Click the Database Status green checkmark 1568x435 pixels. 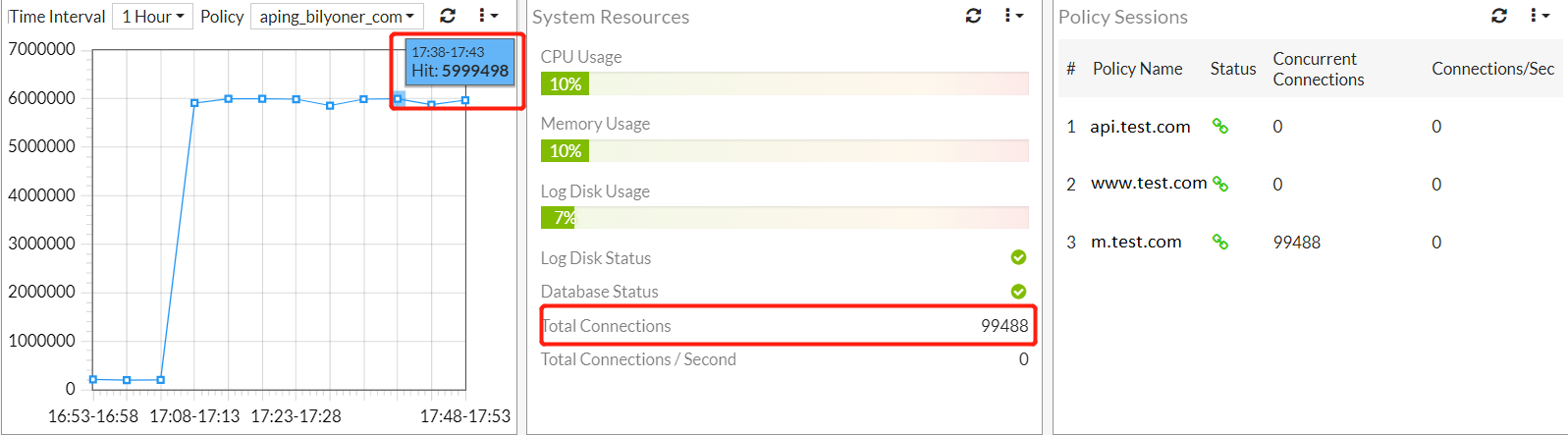1018,292
